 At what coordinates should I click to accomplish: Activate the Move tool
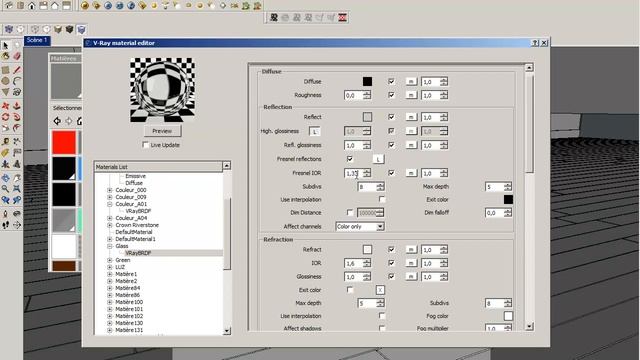pyautogui.click(x=5, y=106)
